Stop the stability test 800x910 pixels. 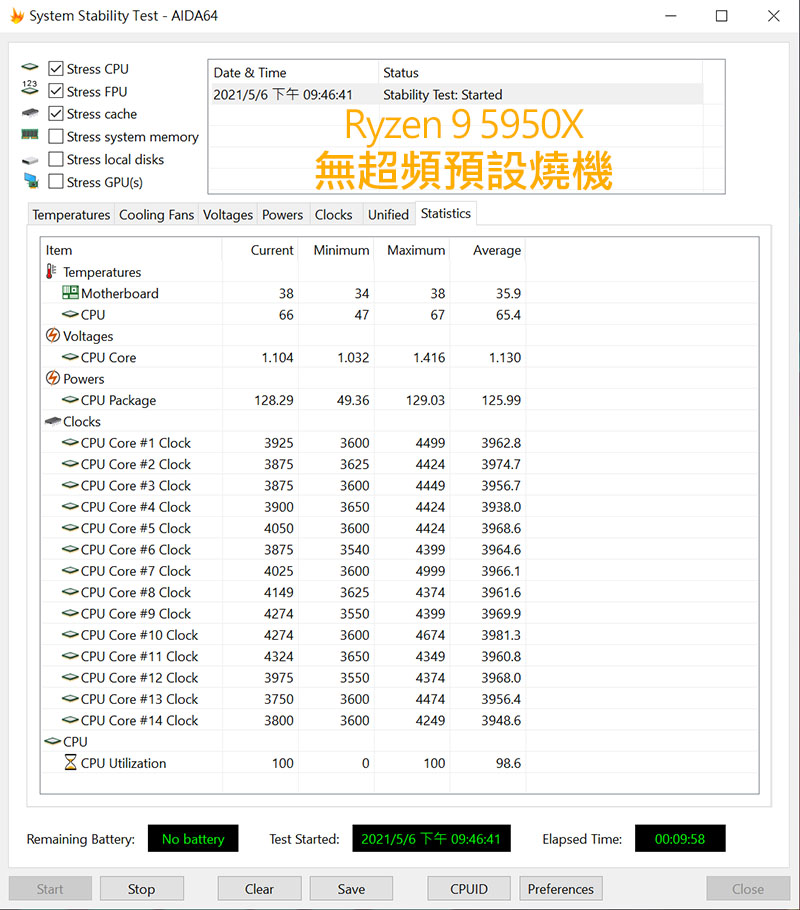click(141, 889)
